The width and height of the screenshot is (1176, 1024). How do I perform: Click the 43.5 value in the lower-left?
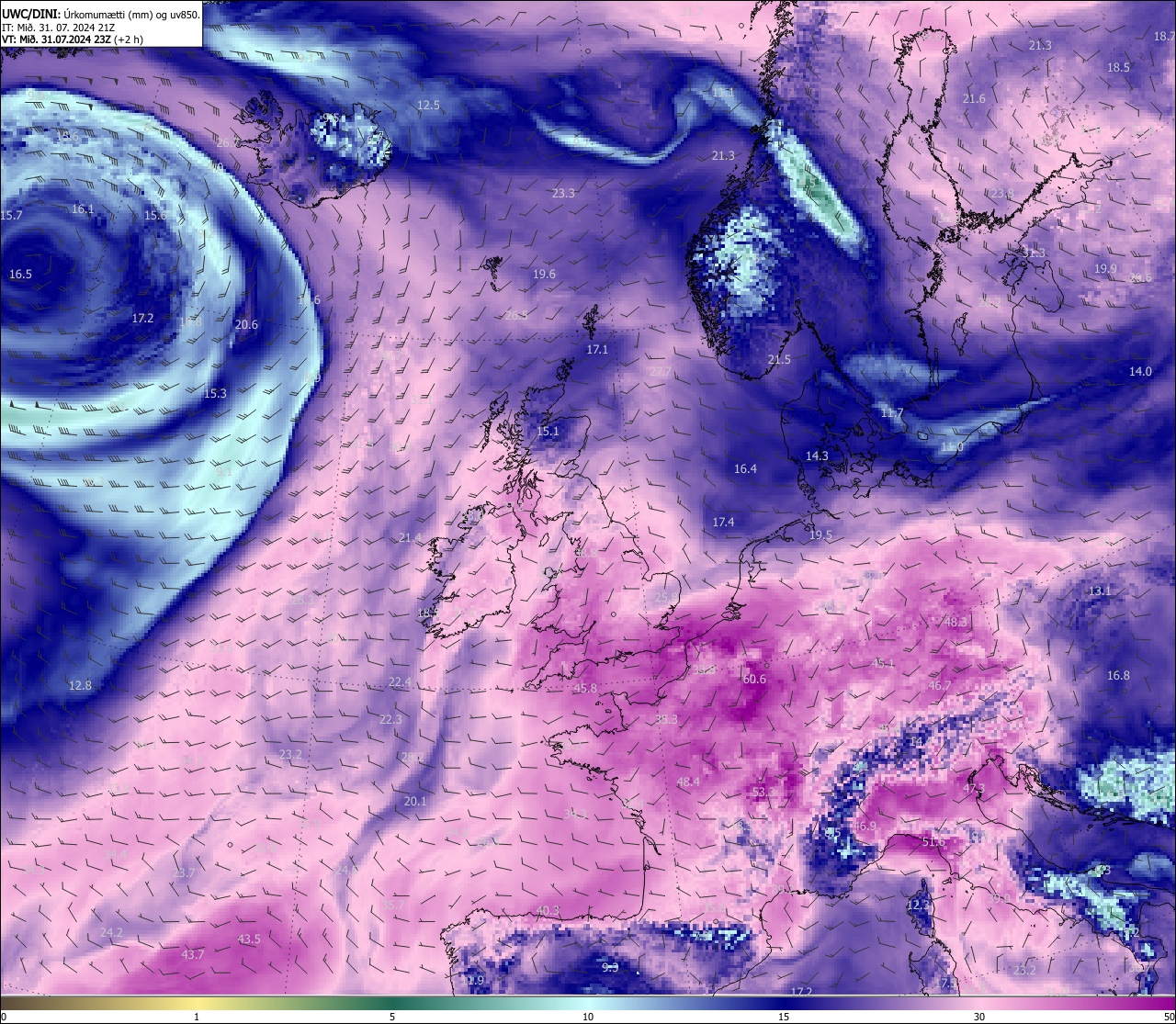click(x=249, y=939)
